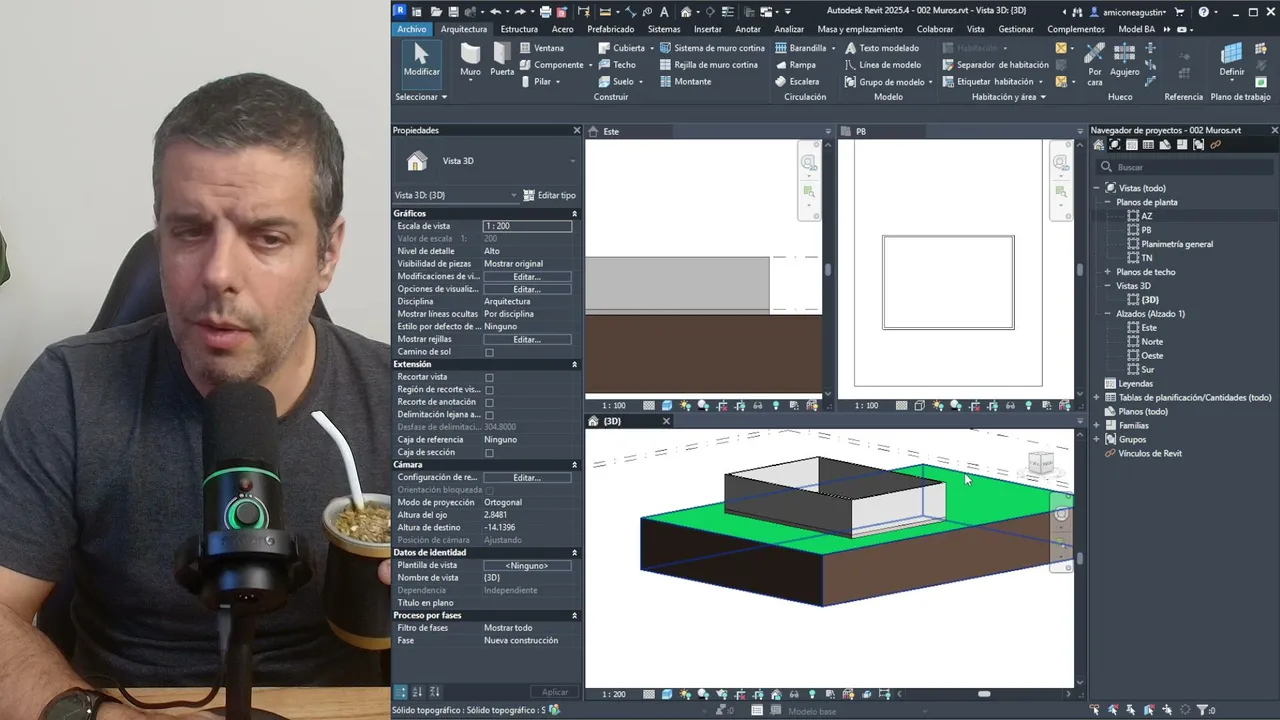The width and height of the screenshot is (1280, 720).
Task: Select the Agujero shaft opening tool
Action: (x=1124, y=61)
